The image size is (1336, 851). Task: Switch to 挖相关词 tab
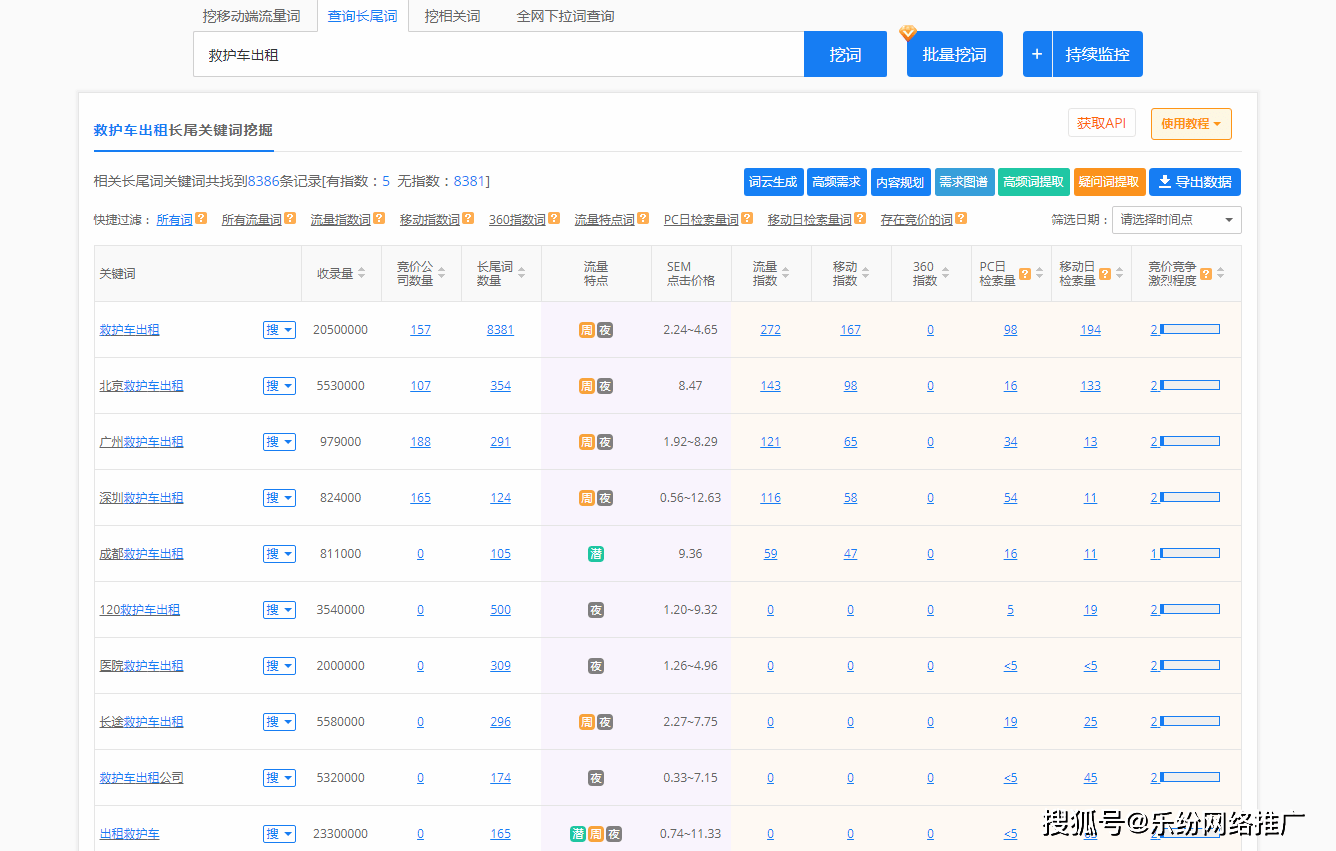[452, 16]
